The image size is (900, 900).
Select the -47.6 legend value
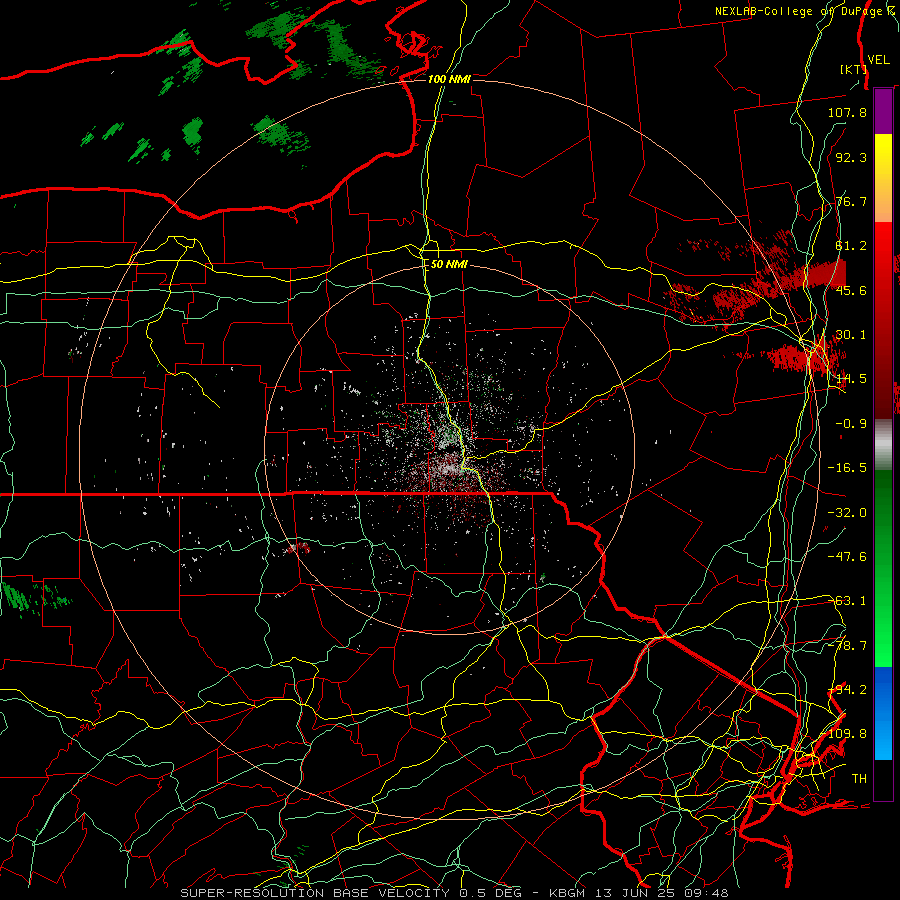point(847,557)
